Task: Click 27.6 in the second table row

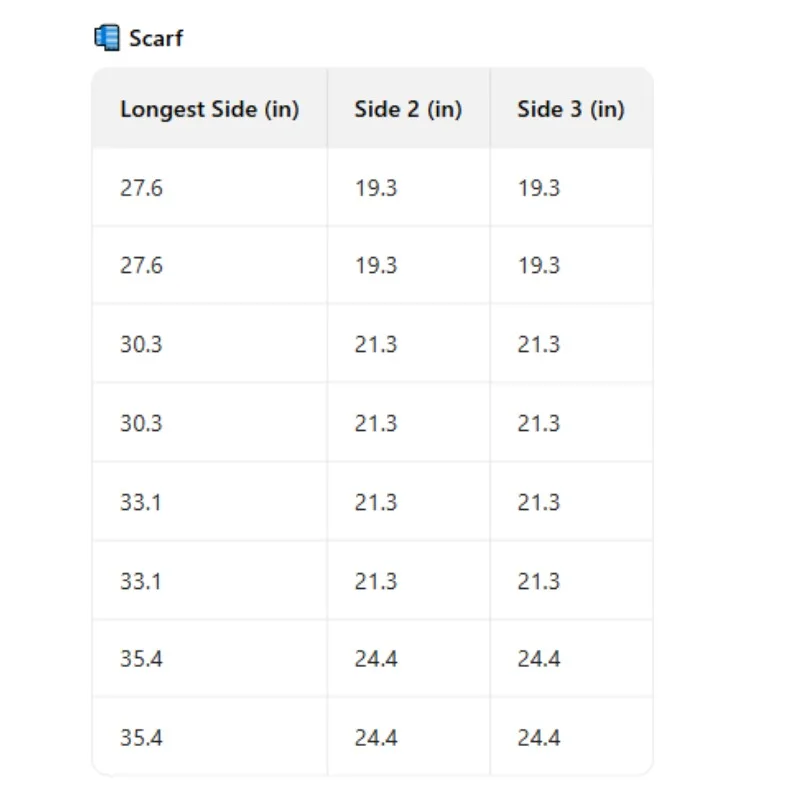Action: pos(141,266)
